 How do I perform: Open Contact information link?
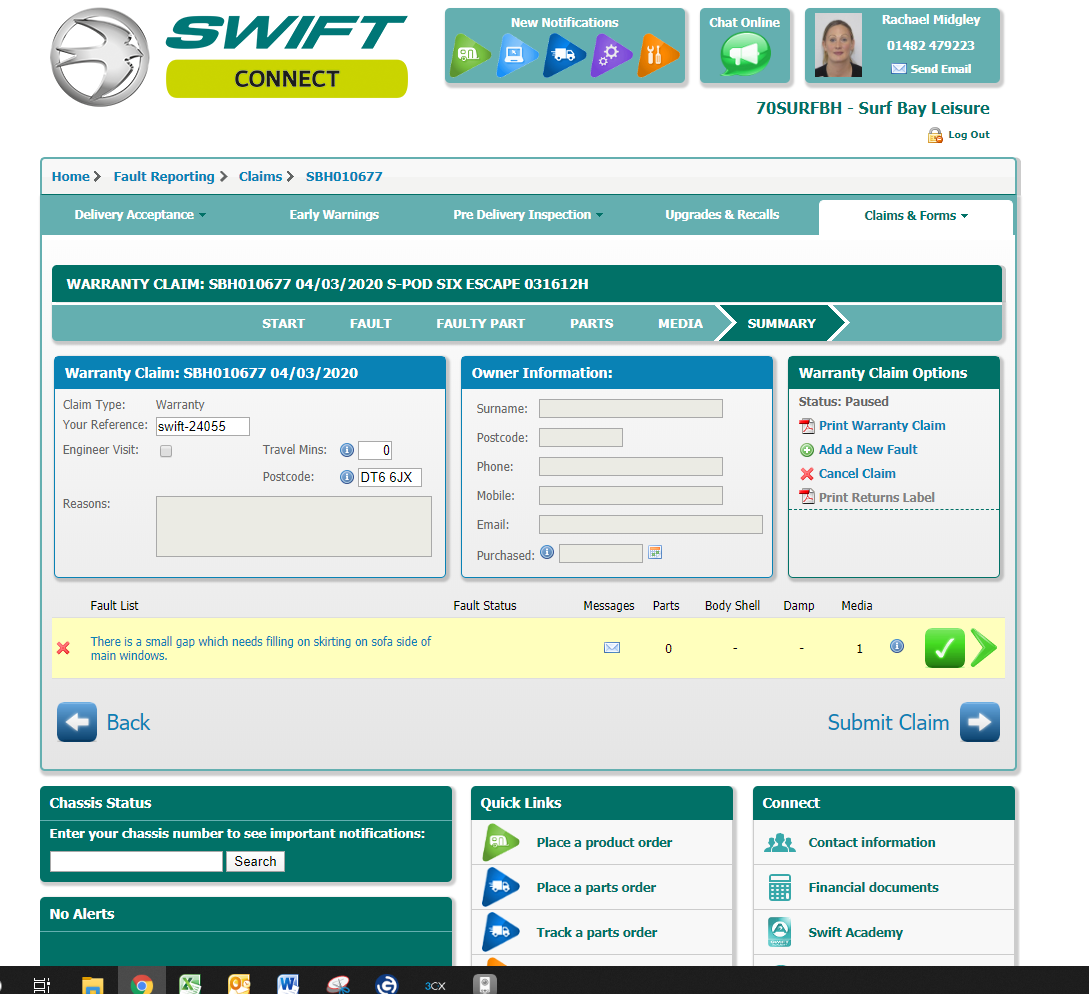872,843
